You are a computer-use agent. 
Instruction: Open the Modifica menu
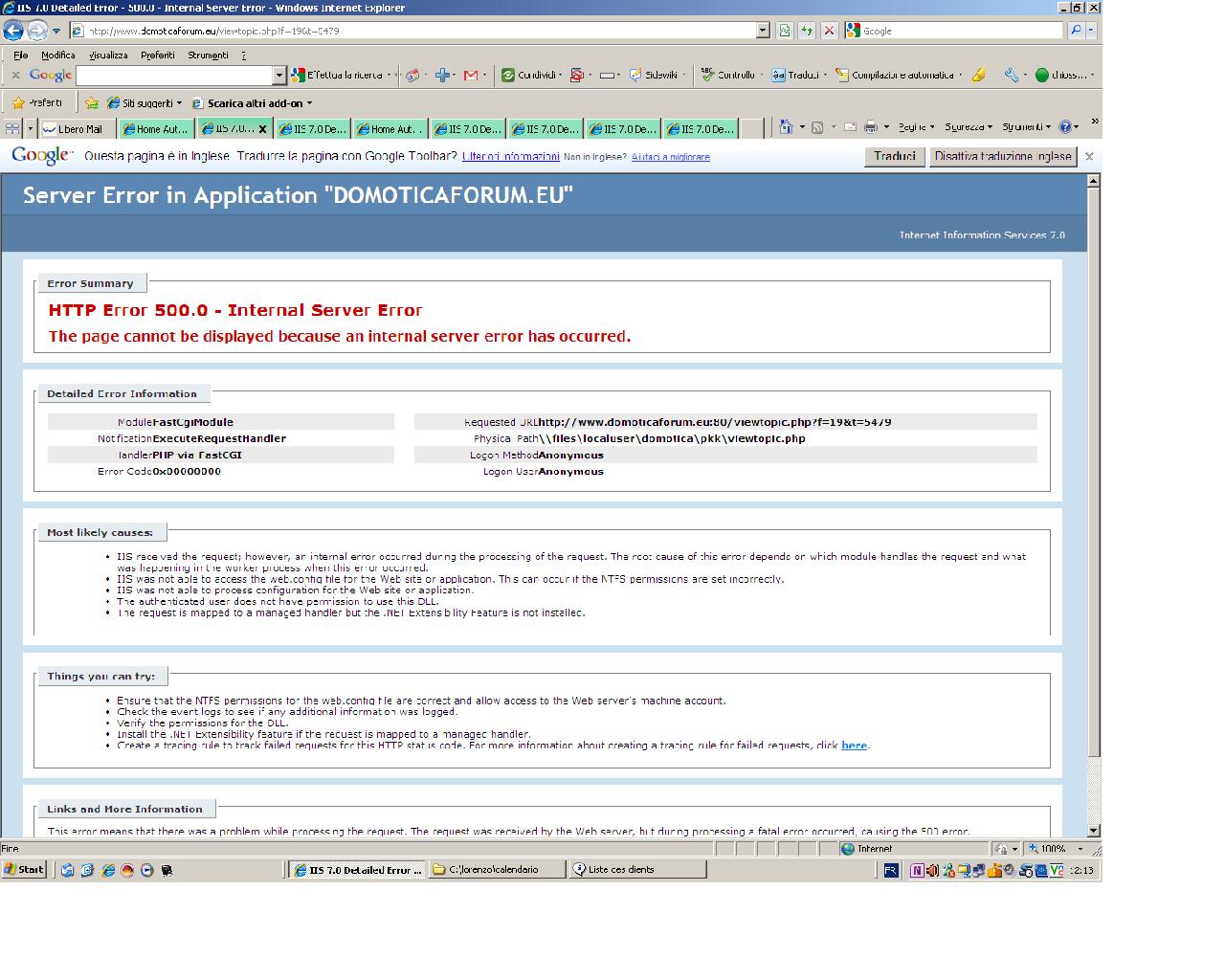[x=57, y=55]
